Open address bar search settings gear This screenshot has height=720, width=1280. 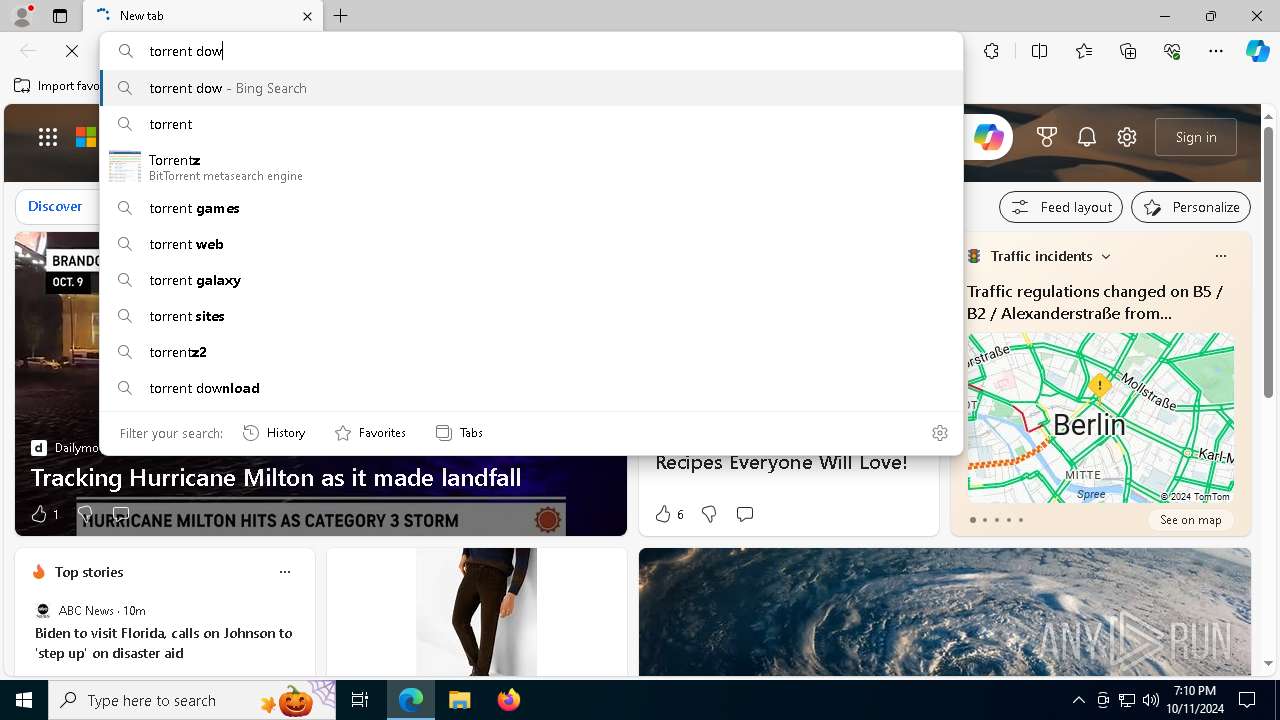click(940, 433)
